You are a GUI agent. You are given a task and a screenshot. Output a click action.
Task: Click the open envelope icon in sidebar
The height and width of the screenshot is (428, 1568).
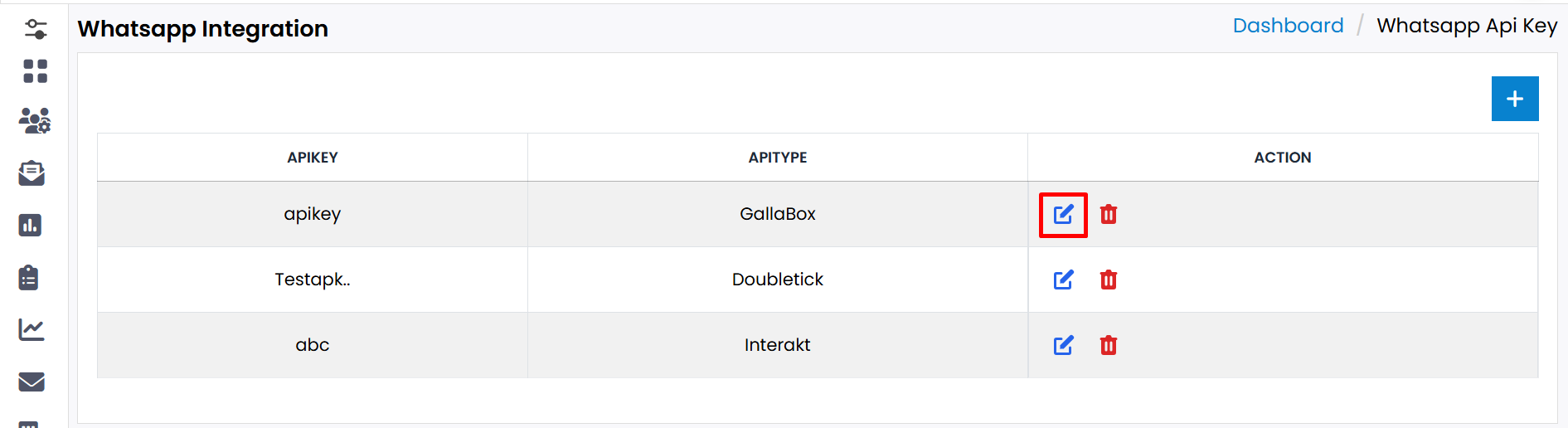tap(32, 173)
